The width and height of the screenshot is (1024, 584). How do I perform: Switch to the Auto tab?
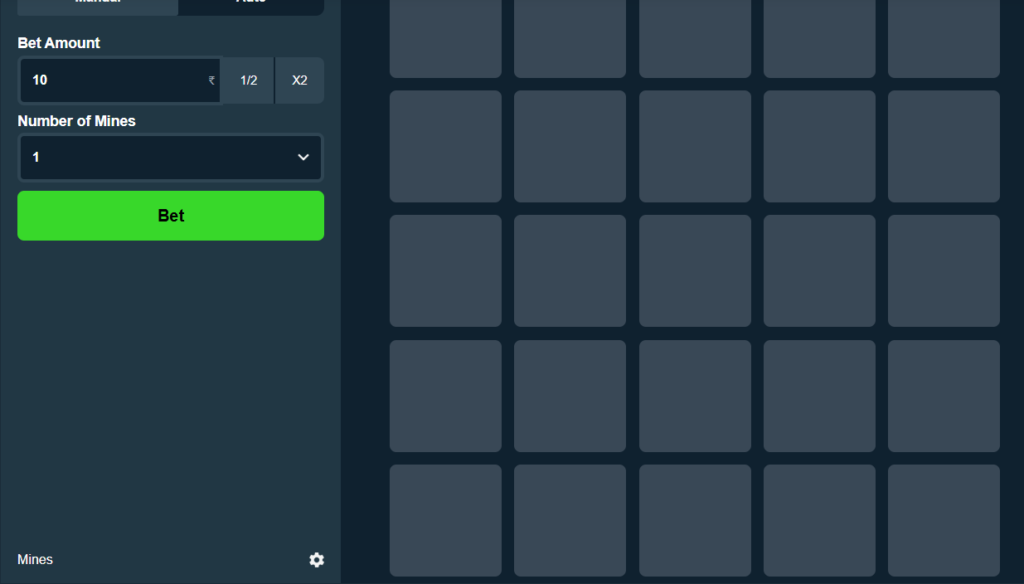point(250,5)
